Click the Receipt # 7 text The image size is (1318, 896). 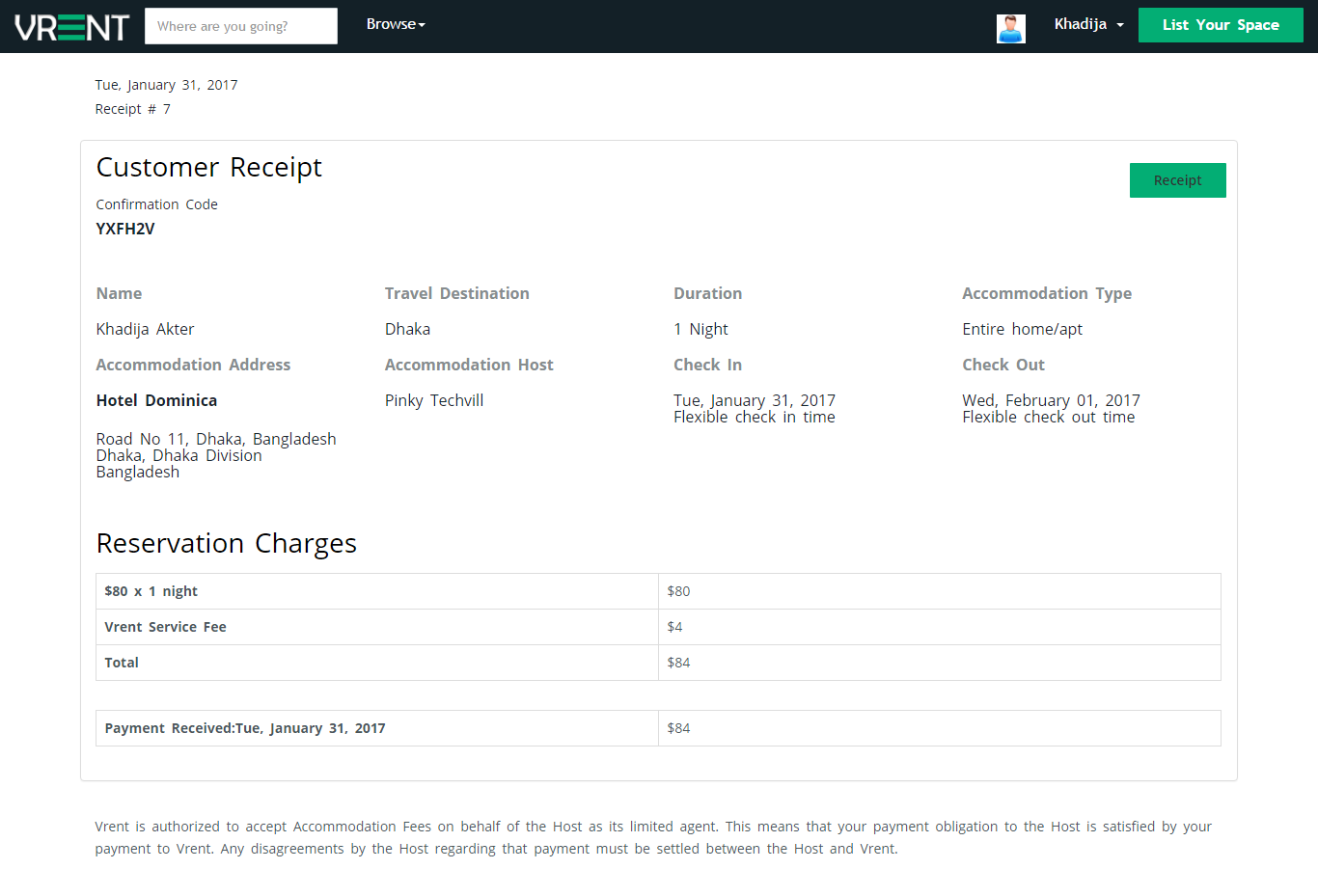[x=133, y=109]
